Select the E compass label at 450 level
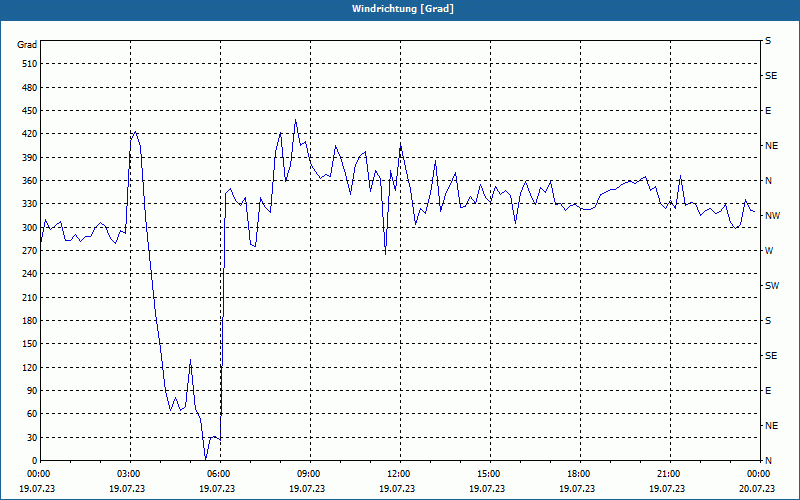Image resolution: width=800 pixels, height=500 pixels. (768, 111)
